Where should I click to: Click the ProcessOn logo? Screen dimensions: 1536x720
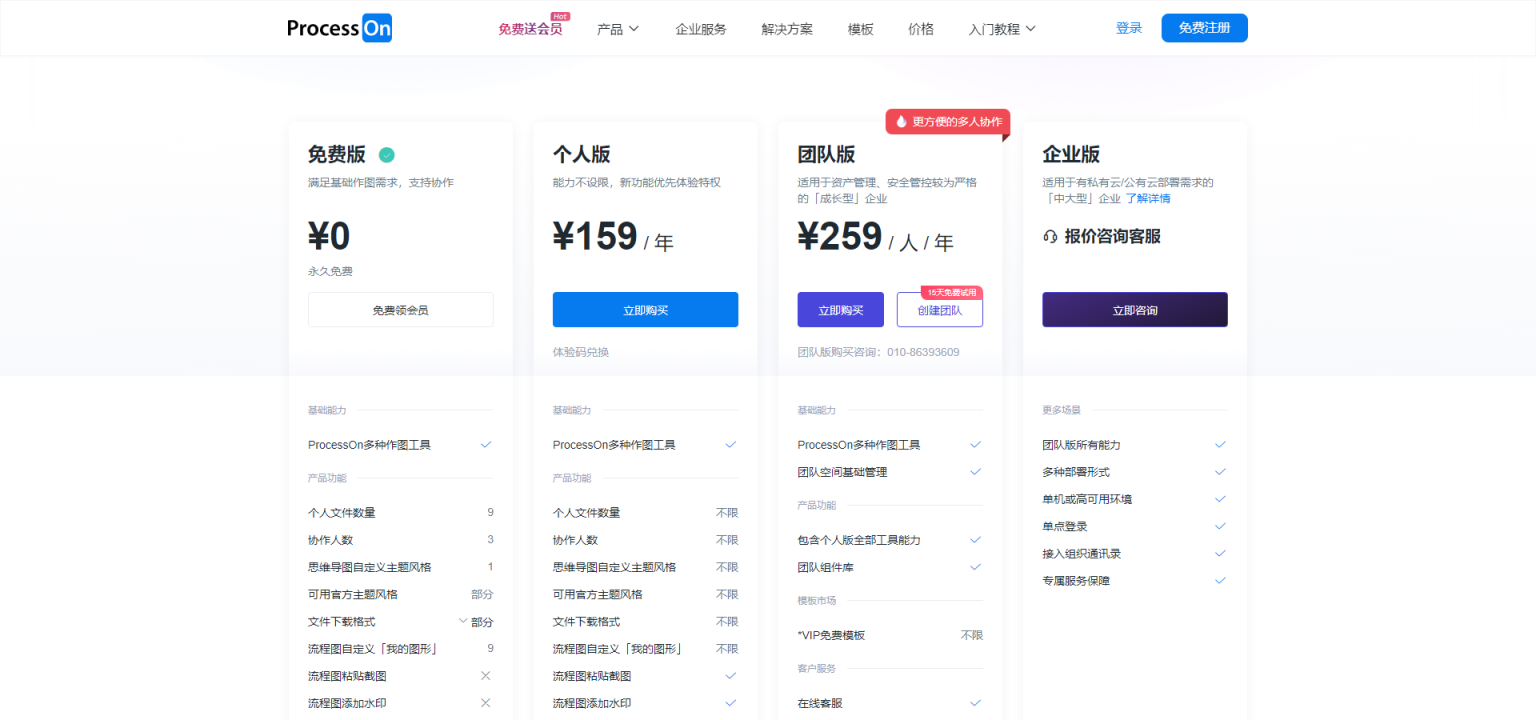(339, 28)
